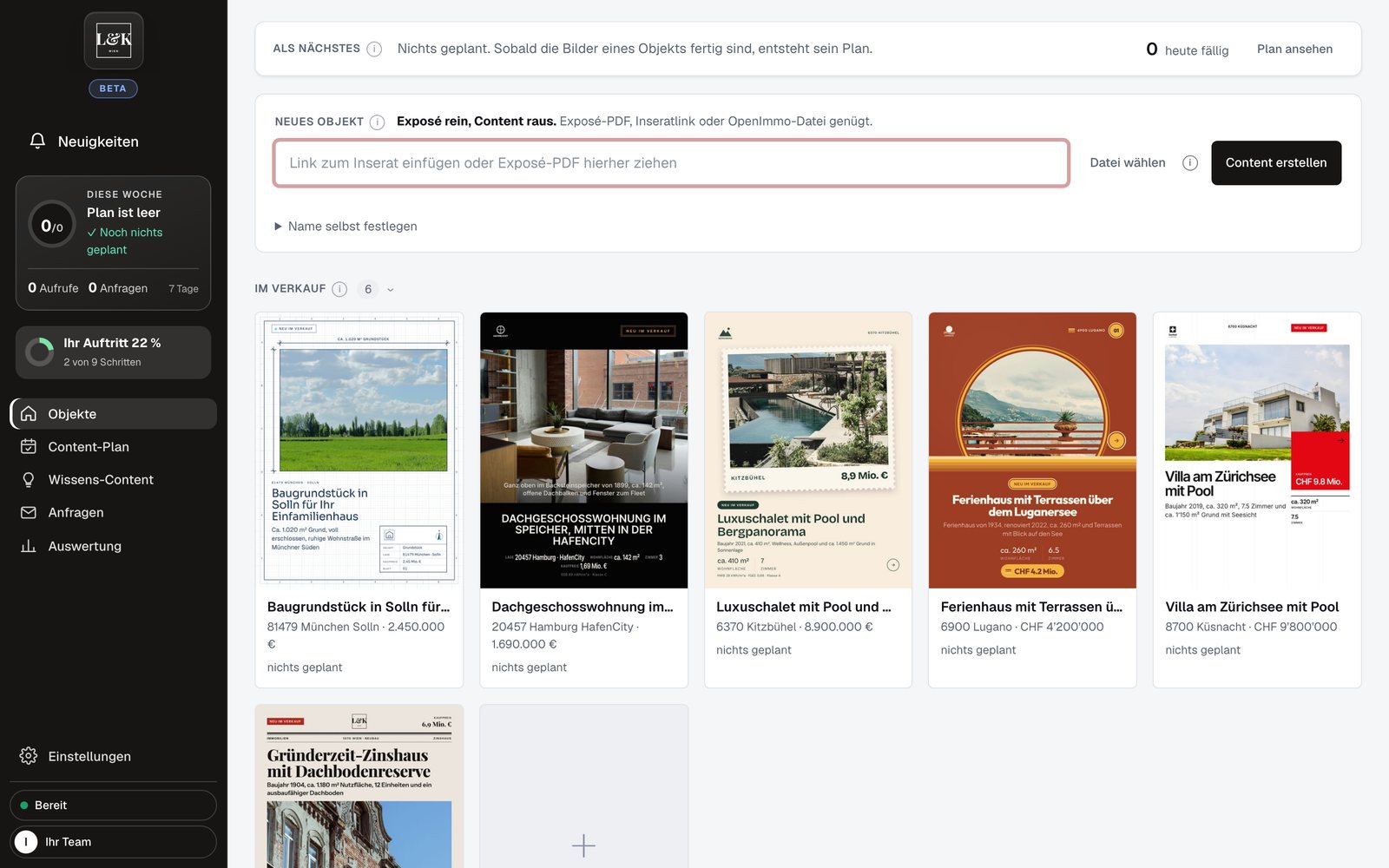Click Ihr Auftritt 22 % progress card

(x=114, y=352)
